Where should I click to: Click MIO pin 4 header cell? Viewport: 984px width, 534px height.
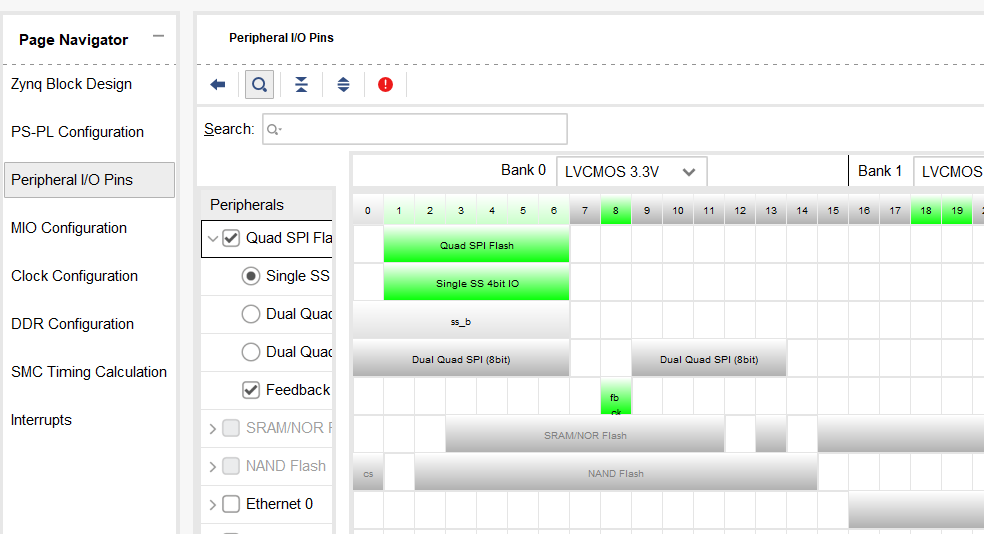coord(492,210)
